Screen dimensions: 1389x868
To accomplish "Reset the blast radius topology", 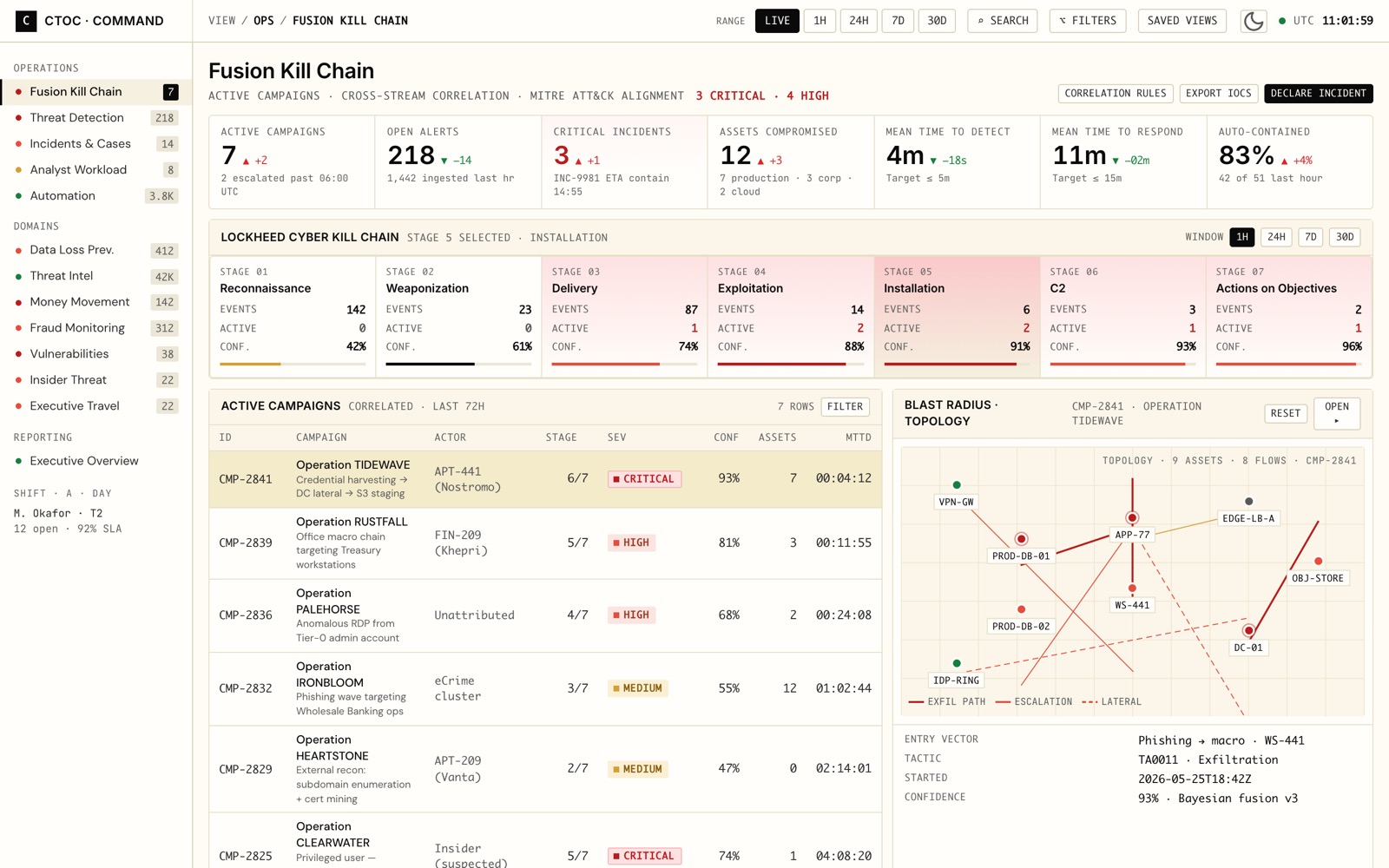I will (x=1285, y=413).
